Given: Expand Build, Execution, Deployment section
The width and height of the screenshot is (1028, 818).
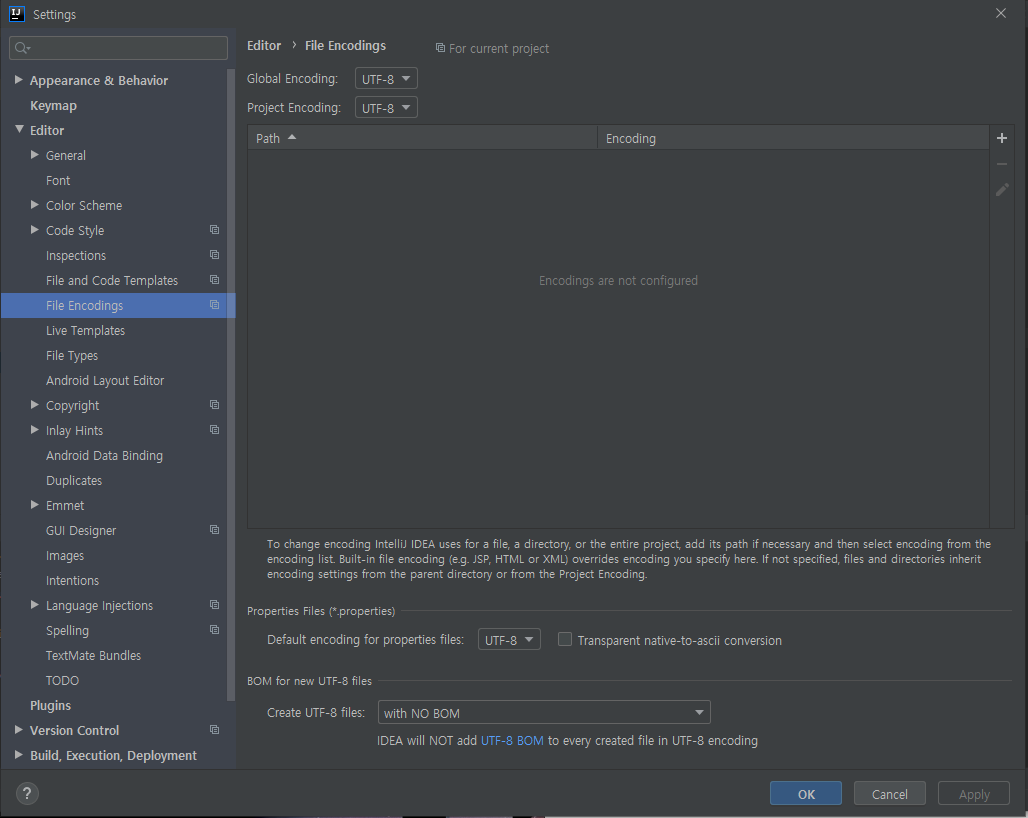Looking at the screenshot, I should [x=18, y=754].
